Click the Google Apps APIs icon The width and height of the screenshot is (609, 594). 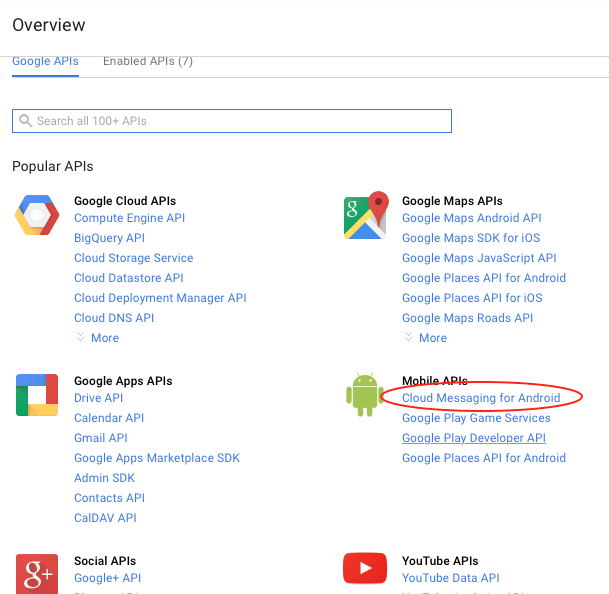[x=37, y=394]
